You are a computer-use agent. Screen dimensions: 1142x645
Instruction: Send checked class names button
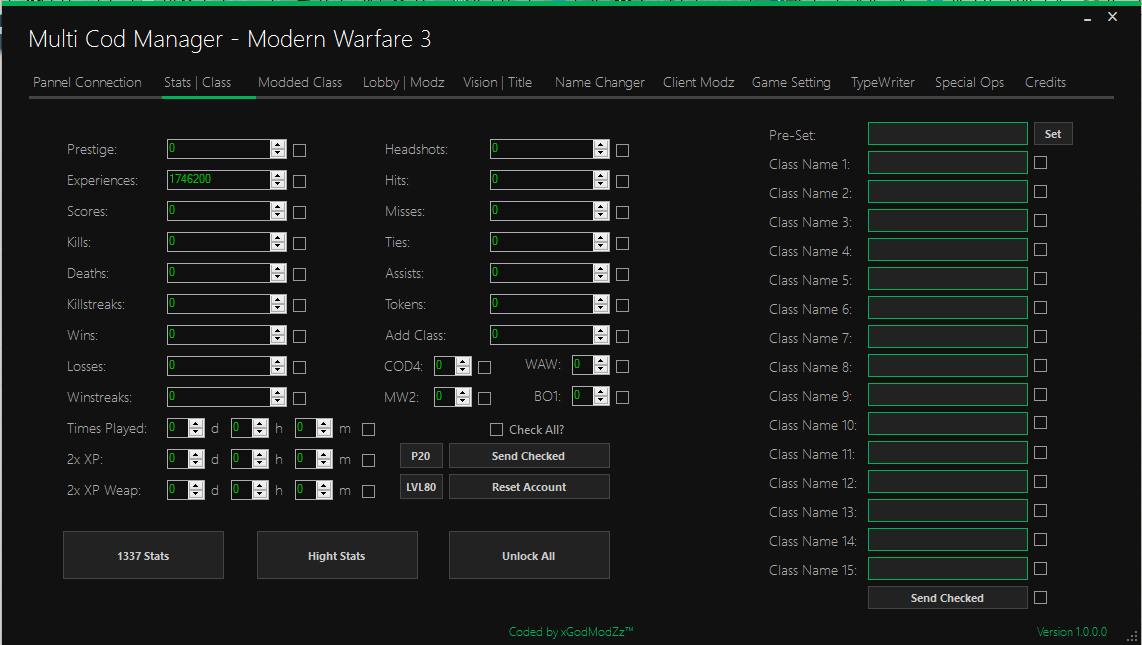point(948,598)
